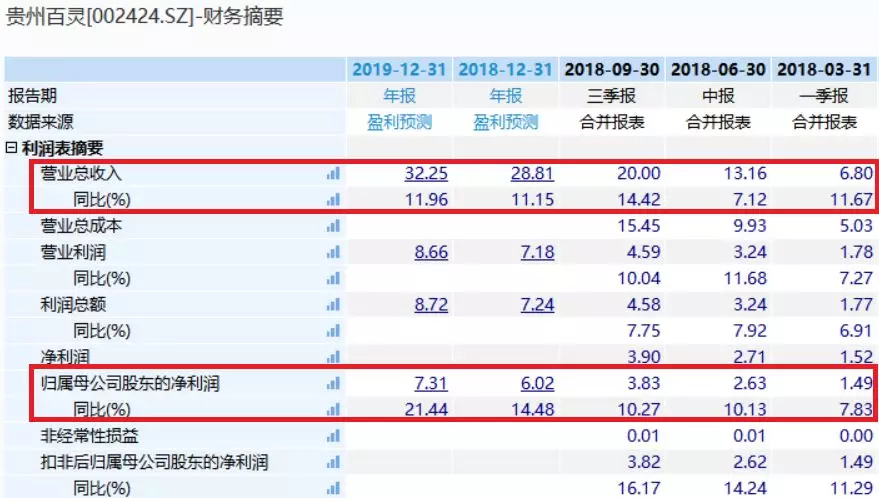Image resolution: width=879 pixels, height=498 pixels.
Task: Click 一季报 report period cell
Action: pyautogui.click(x=824, y=96)
